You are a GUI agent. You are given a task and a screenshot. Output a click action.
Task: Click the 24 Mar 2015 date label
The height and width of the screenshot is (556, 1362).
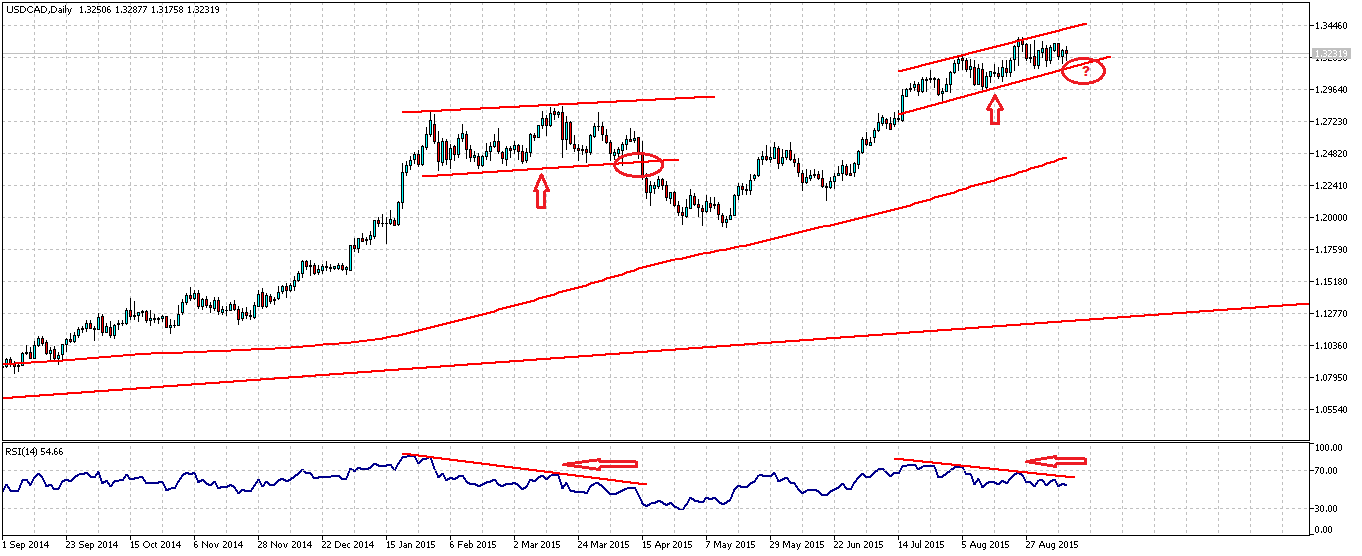(604, 545)
